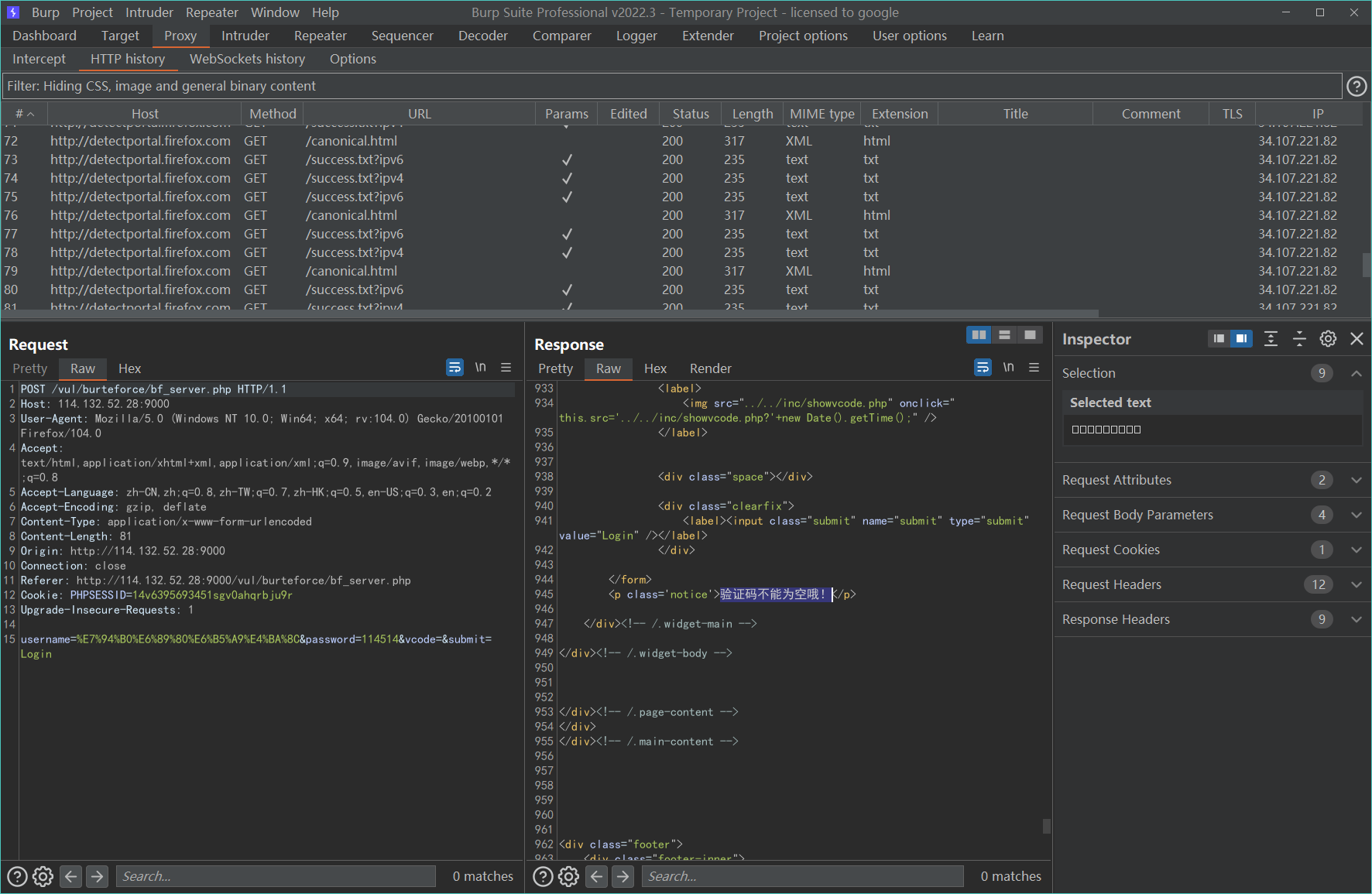Open Response panel hamburger menu
Image resolution: width=1372 pixels, height=894 pixels.
pyautogui.click(x=1034, y=368)
